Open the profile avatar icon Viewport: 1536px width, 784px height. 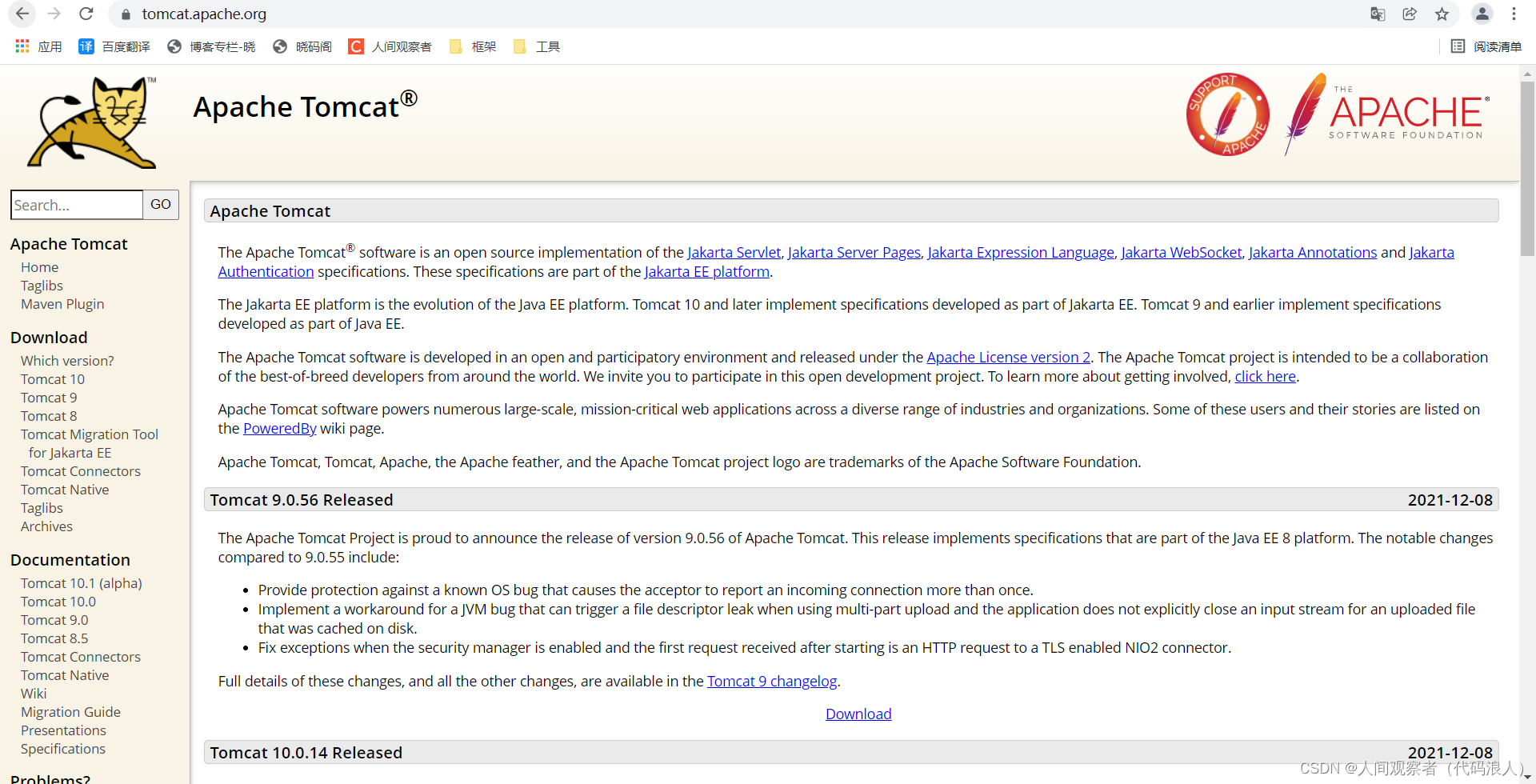click(x=1482, y=14)
